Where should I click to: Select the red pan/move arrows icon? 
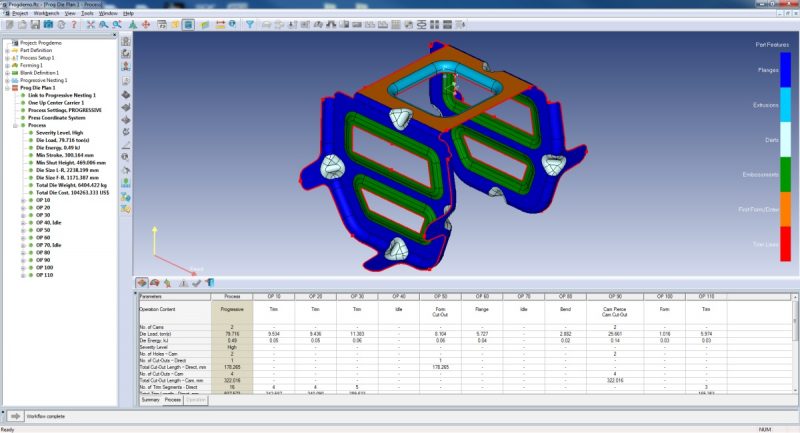[146, 24]
